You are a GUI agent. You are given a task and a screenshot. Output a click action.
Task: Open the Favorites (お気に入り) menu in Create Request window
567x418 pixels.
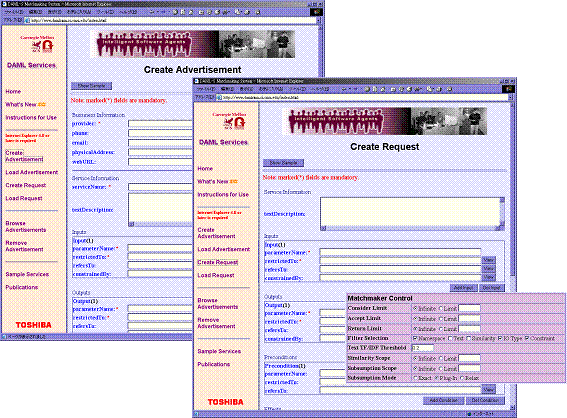(272, 89)
